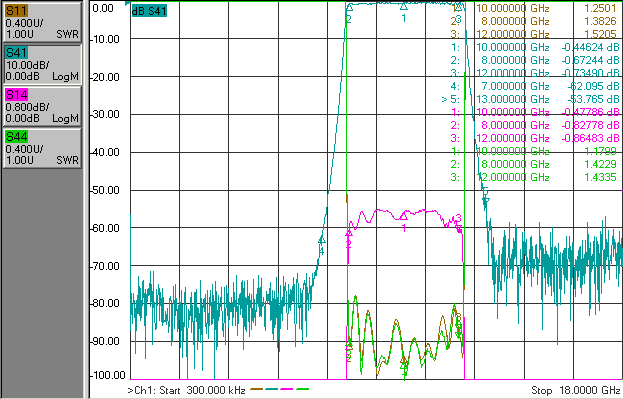Click the Stop 18.0000 GHz frequency label
Screen dimensions: 623x399
(x=576, y=390)
